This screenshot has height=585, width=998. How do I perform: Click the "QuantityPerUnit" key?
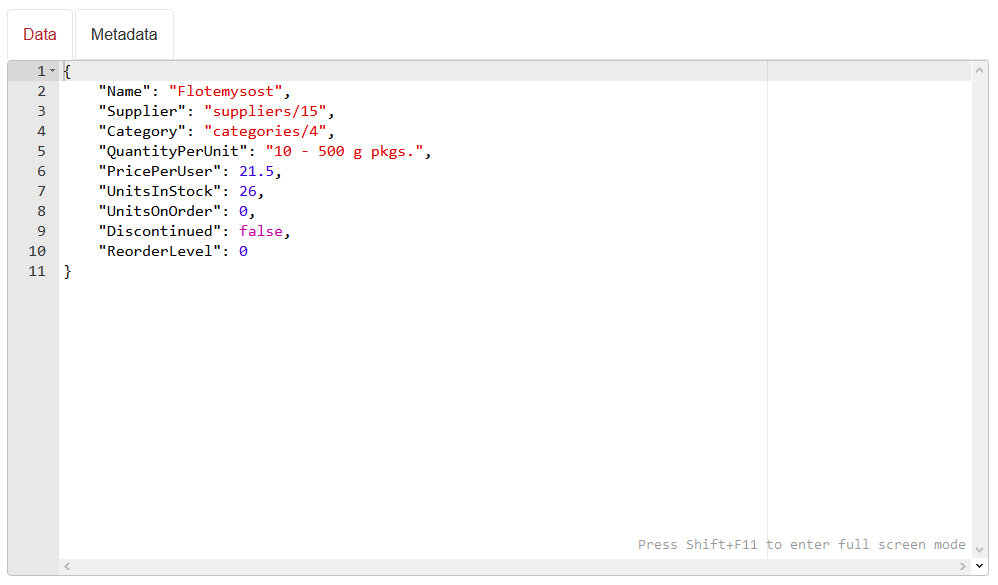pyautogui.click(x=172, y=152)
